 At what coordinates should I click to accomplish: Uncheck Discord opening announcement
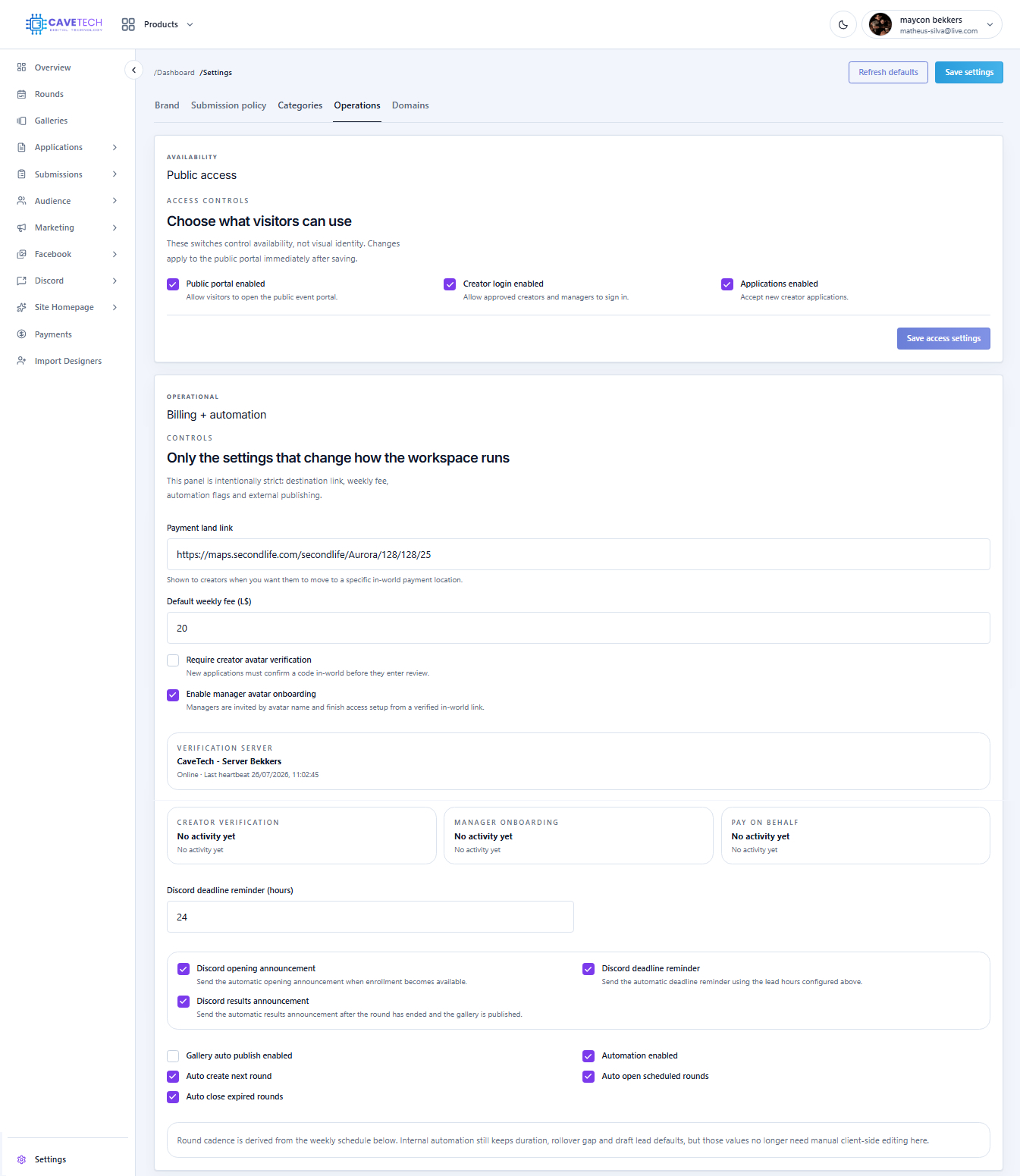(x=184, y=969)
